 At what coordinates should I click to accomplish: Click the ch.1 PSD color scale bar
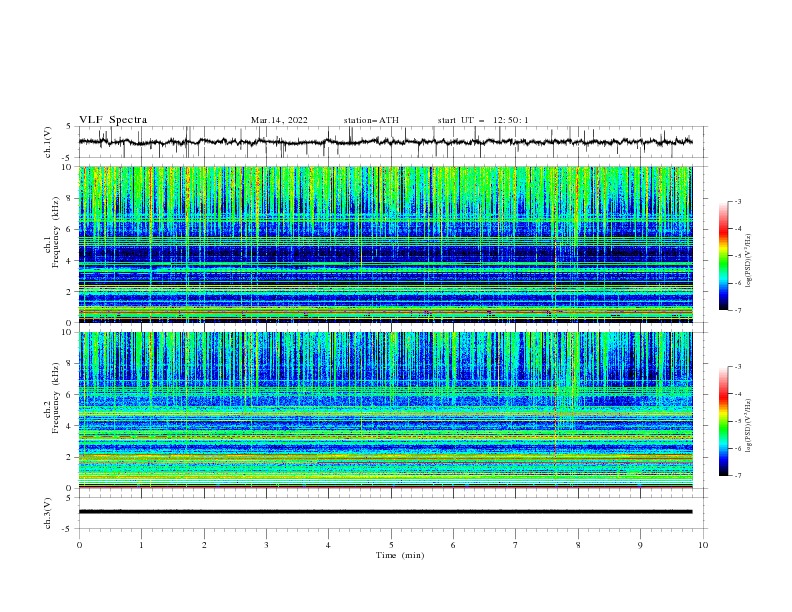(x=723, y=256)
